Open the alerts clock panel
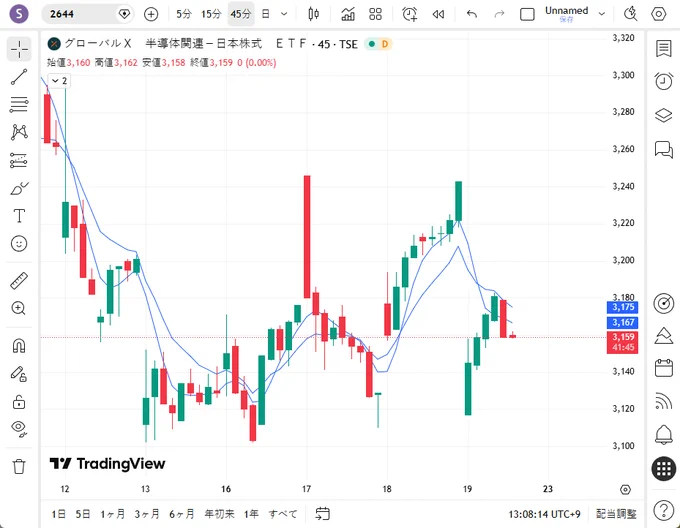 664,81
